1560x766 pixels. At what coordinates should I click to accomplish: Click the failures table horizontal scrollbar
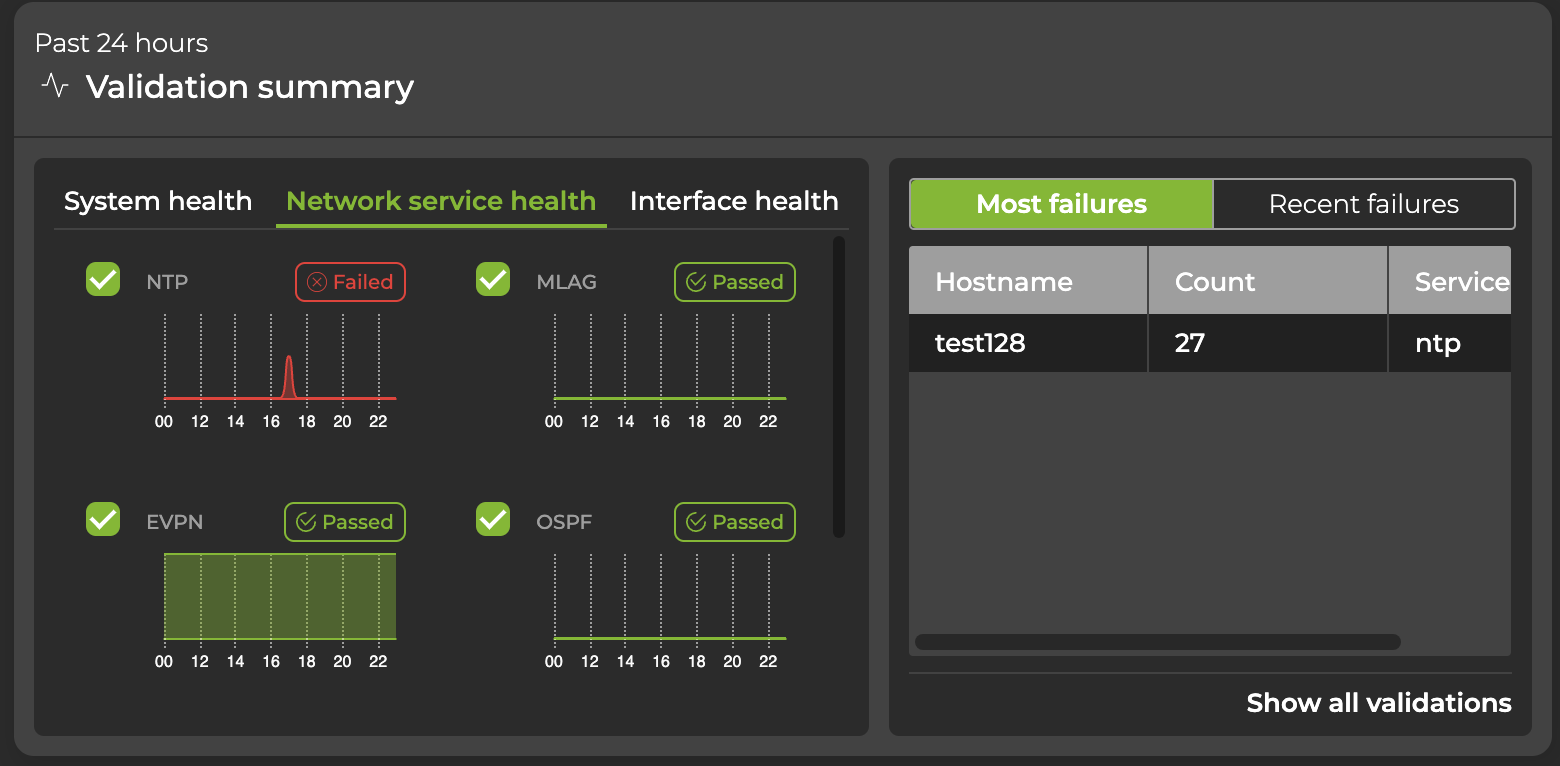[1157, 642]
